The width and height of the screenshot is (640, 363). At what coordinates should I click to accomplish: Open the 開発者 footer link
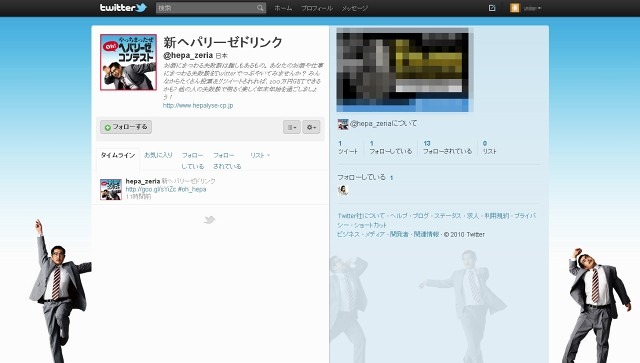(399, 234)
